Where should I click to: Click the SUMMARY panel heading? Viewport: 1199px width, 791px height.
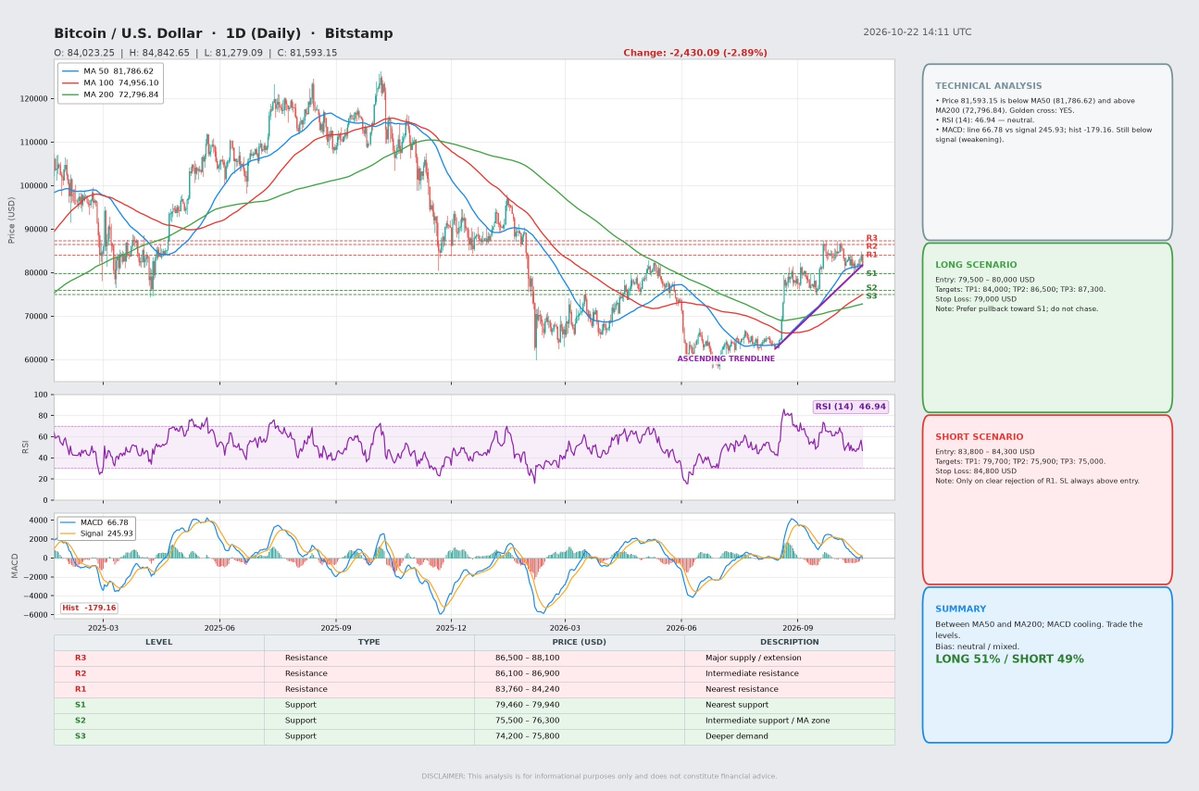tap(960, 609)
